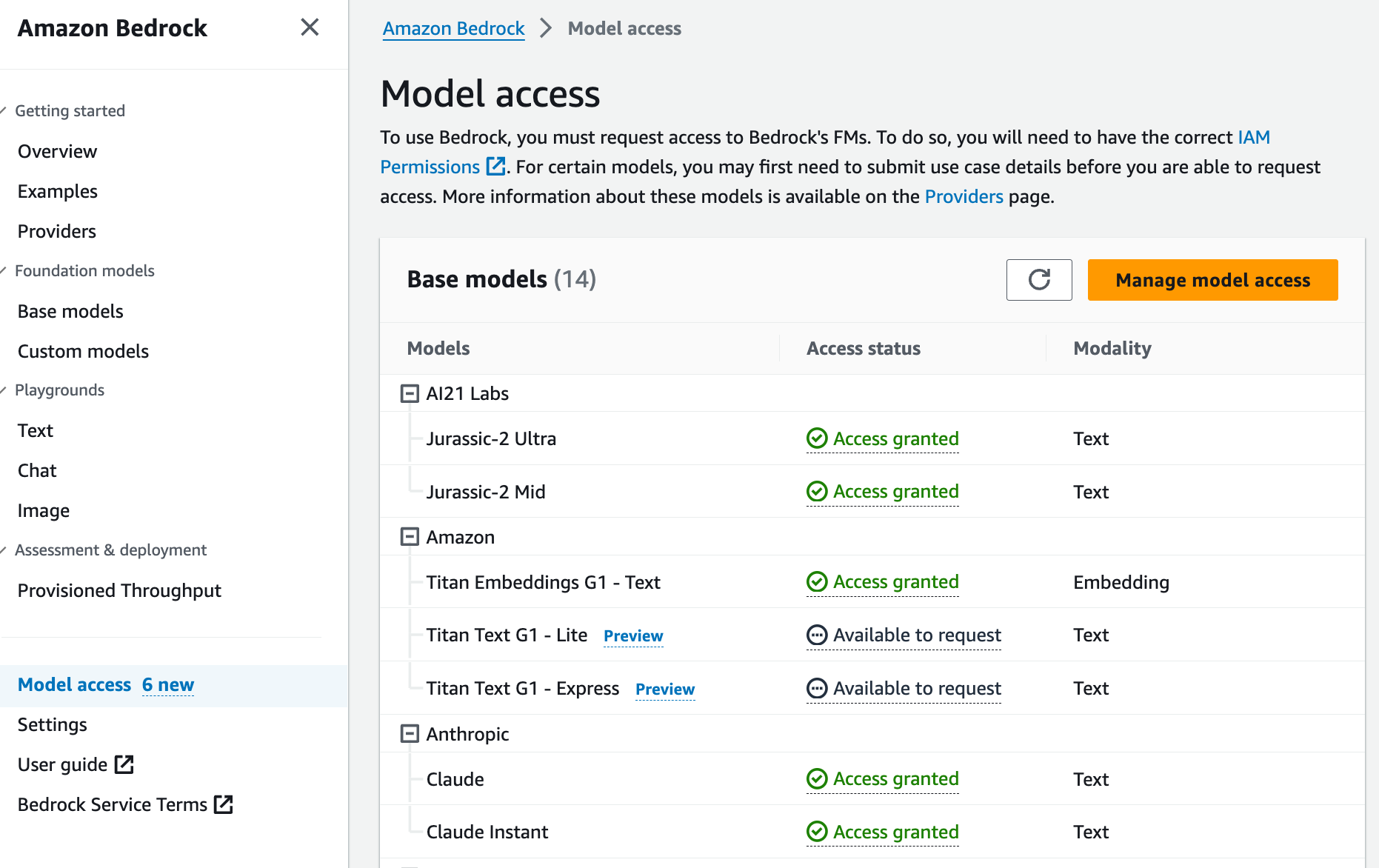The image size is (1379, 868).
Task: Click the Access granted check icon for Claude Instant
Action: 816,832
